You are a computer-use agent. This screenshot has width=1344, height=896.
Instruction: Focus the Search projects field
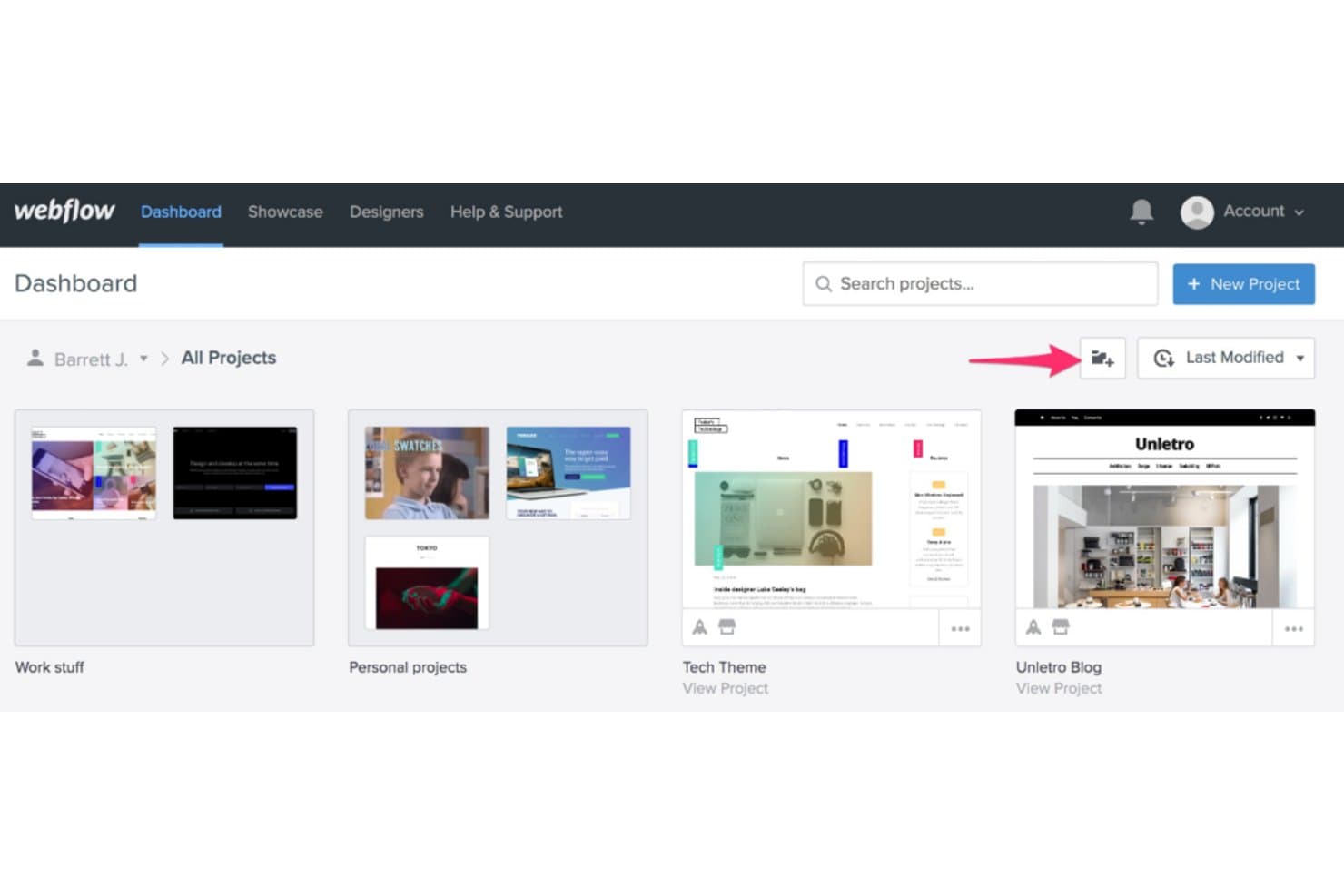click(980, 284)
